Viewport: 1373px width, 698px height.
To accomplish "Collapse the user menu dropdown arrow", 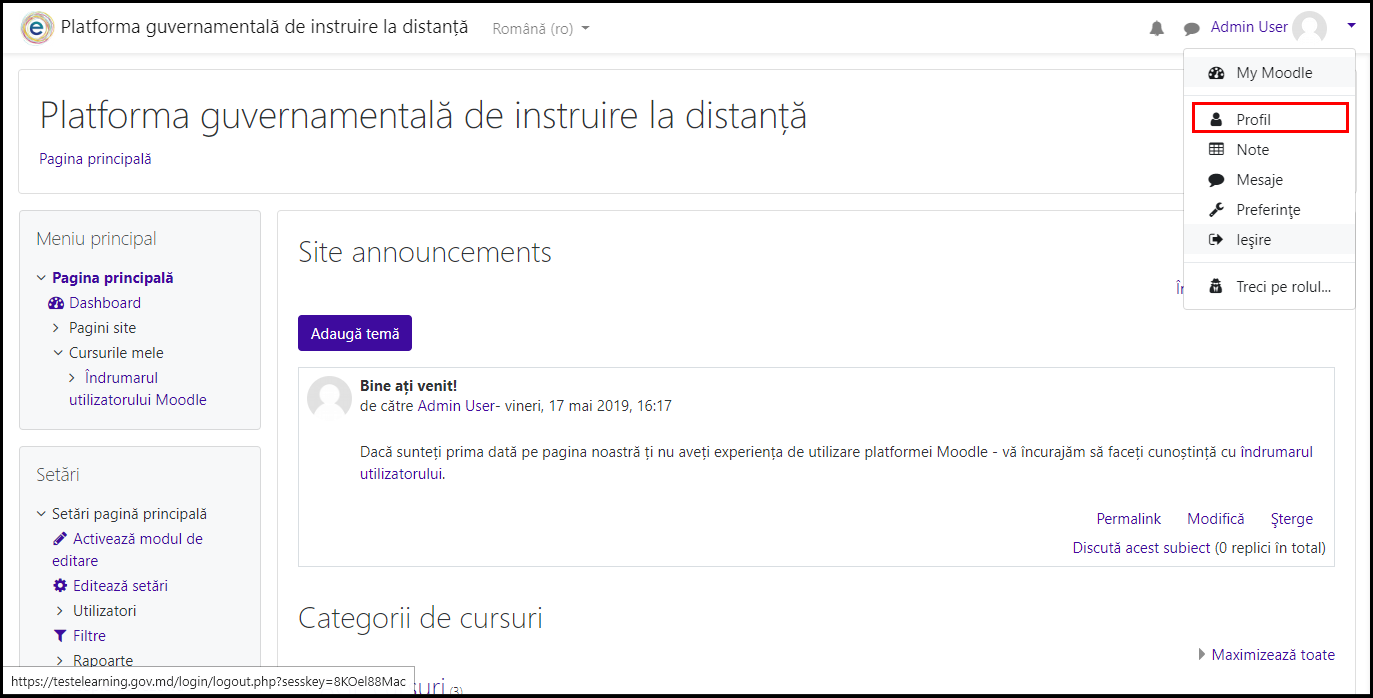I will pyautogui.click(x=1351, y=27).
